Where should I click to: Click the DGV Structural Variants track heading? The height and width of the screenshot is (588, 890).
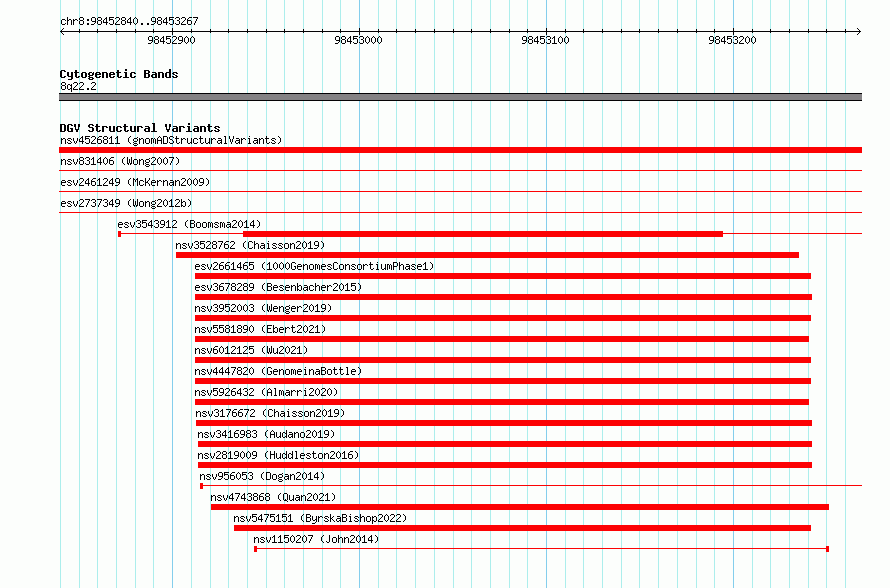140,128
